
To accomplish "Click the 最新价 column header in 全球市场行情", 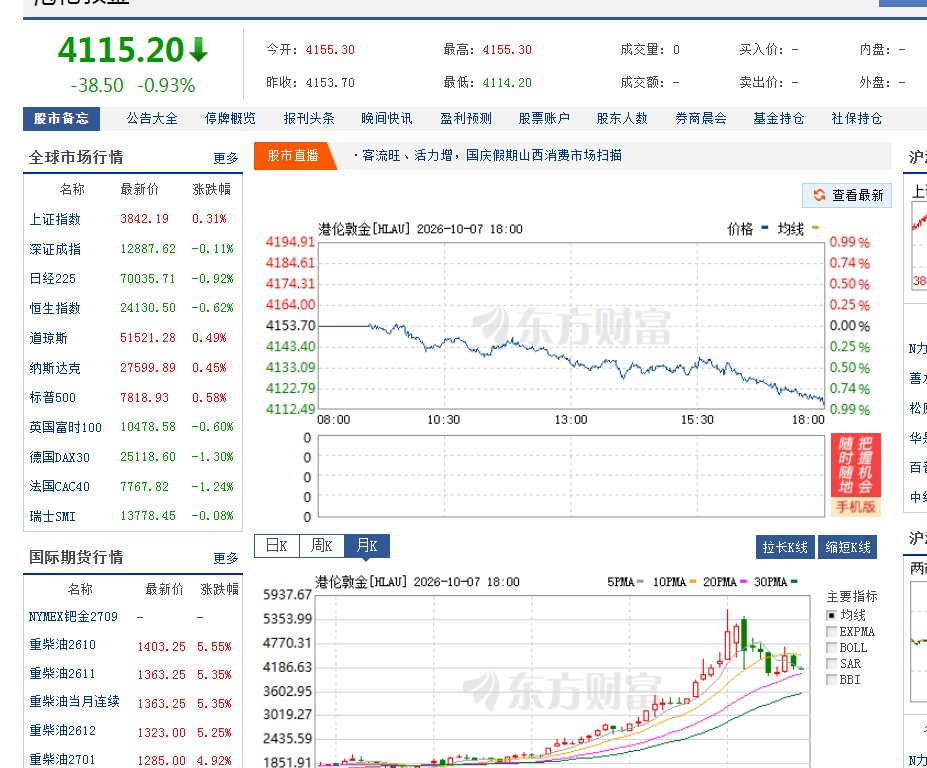I will tap(140, 189).
